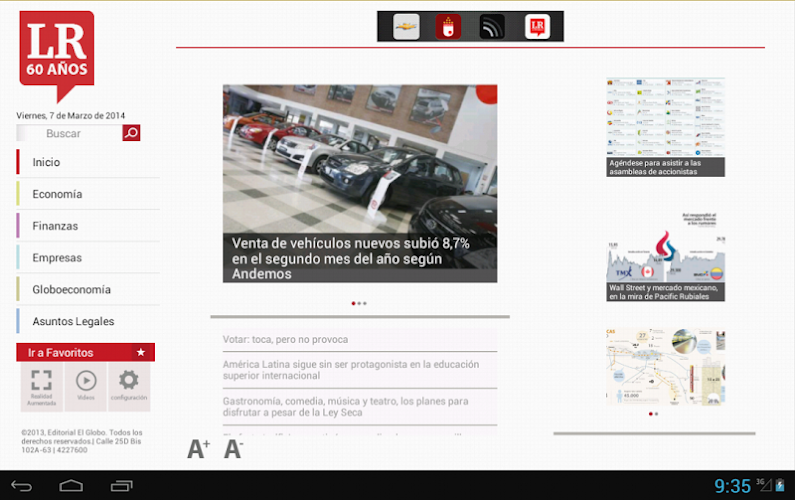The width and height of the screenshot is (795, 500).
Task: Go to the Inicio section
Action: pyautogui.click(x=88, y=162)
